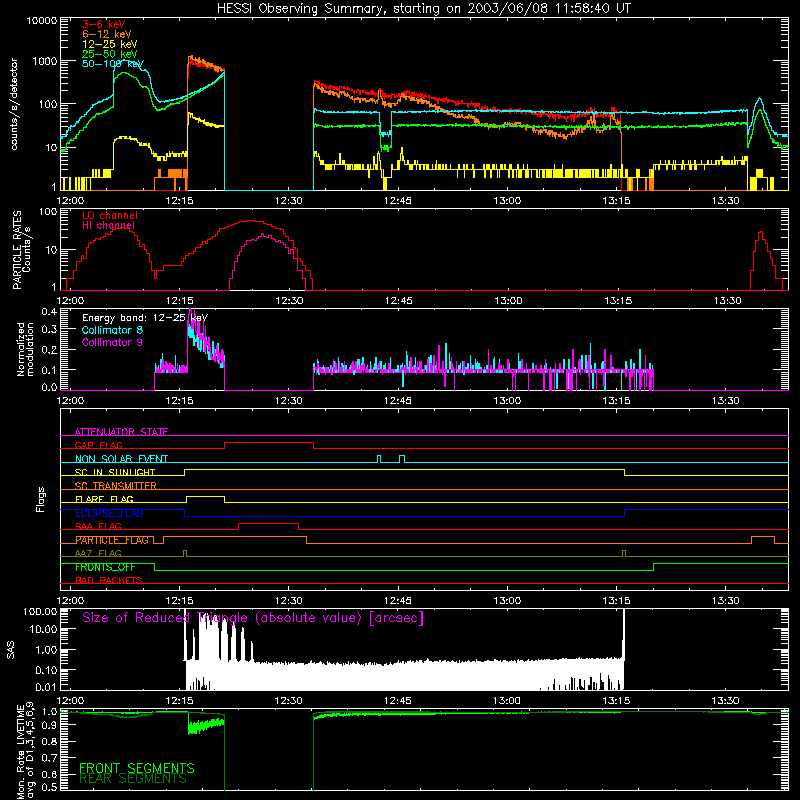Select the Collimator 8 legend entry
This screenshot has height=800, width=800.
click(112, 330)
